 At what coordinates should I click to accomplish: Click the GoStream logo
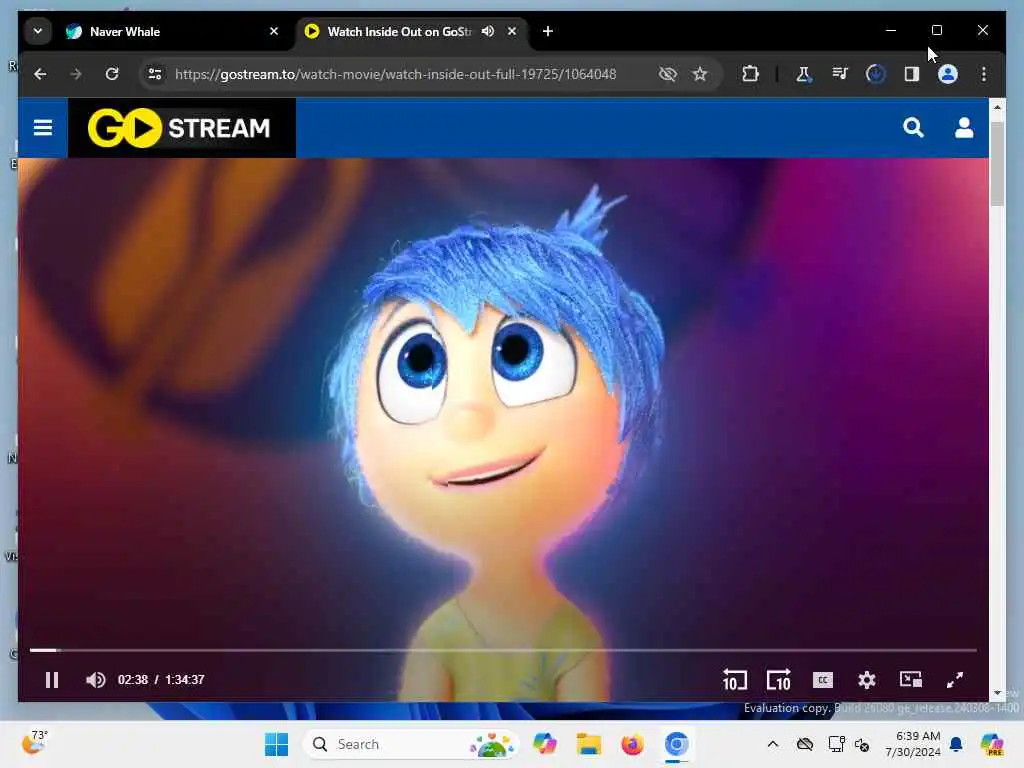pos(181,128)
